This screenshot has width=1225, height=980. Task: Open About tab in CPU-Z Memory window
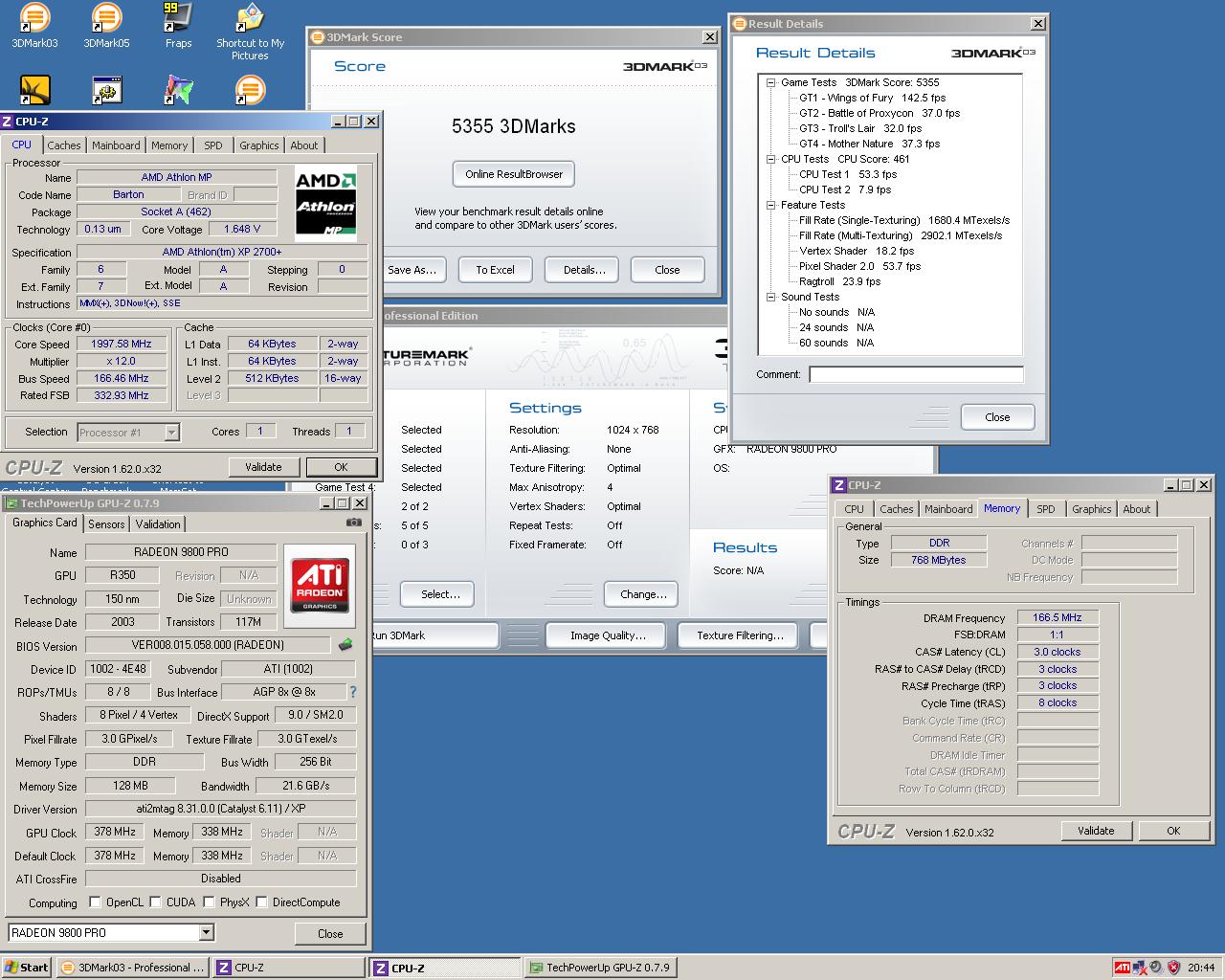click(x=1136, y=509)
